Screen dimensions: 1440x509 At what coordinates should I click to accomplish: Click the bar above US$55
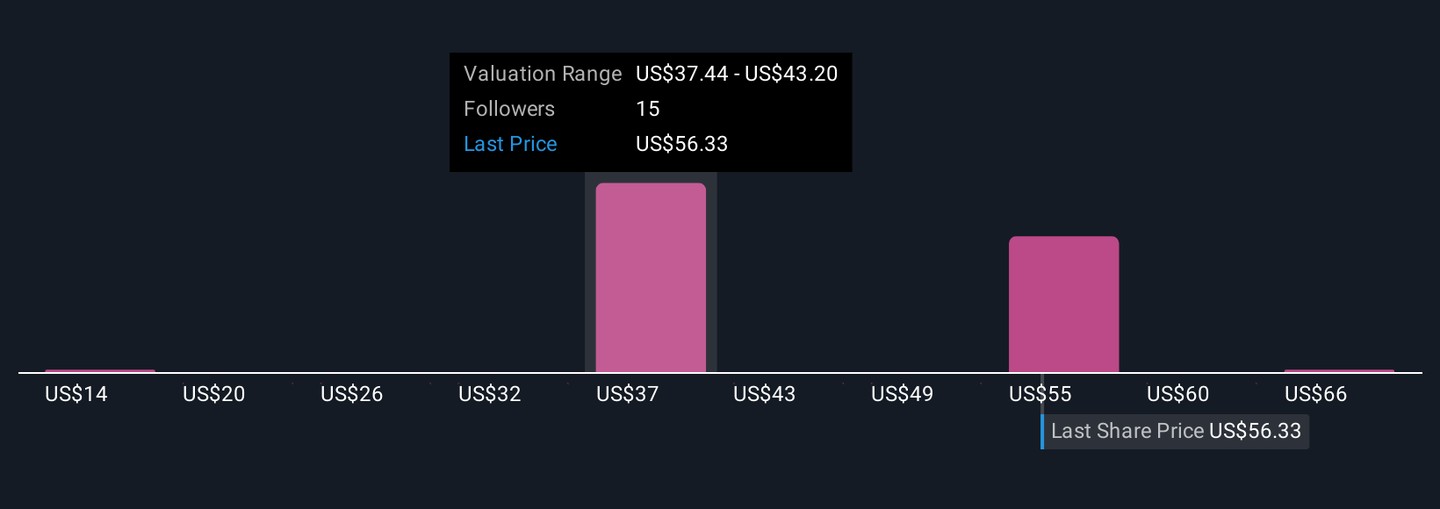tap(1064, 304)
